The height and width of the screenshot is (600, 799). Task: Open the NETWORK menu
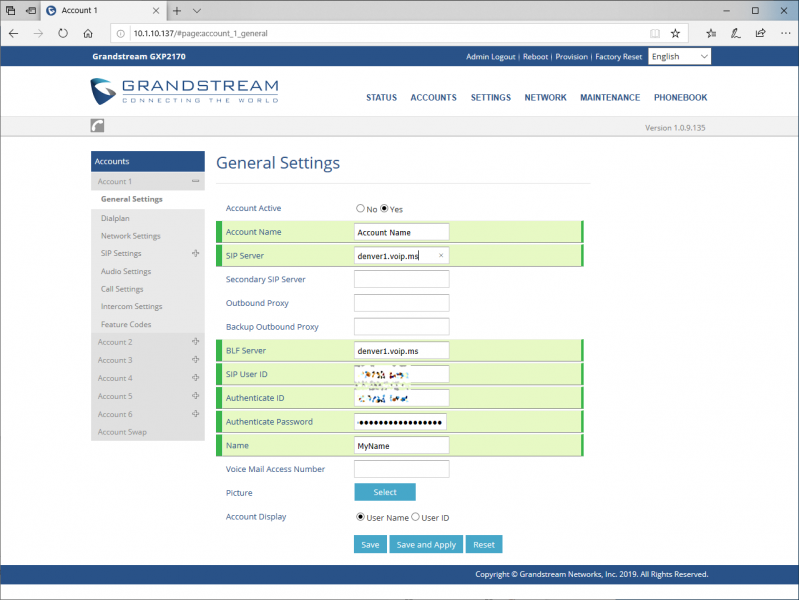545,97
